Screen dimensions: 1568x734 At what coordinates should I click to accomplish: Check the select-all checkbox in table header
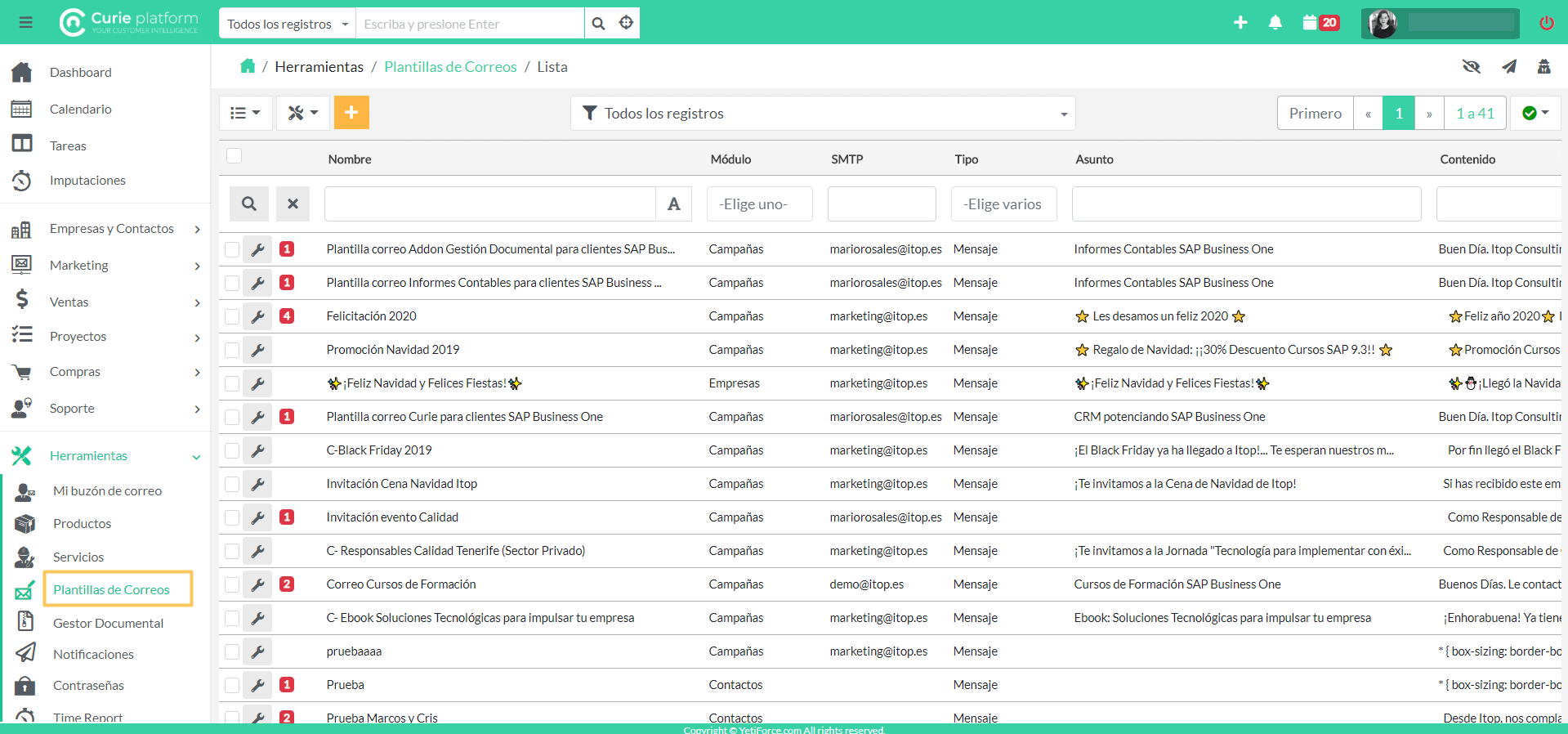235,156
